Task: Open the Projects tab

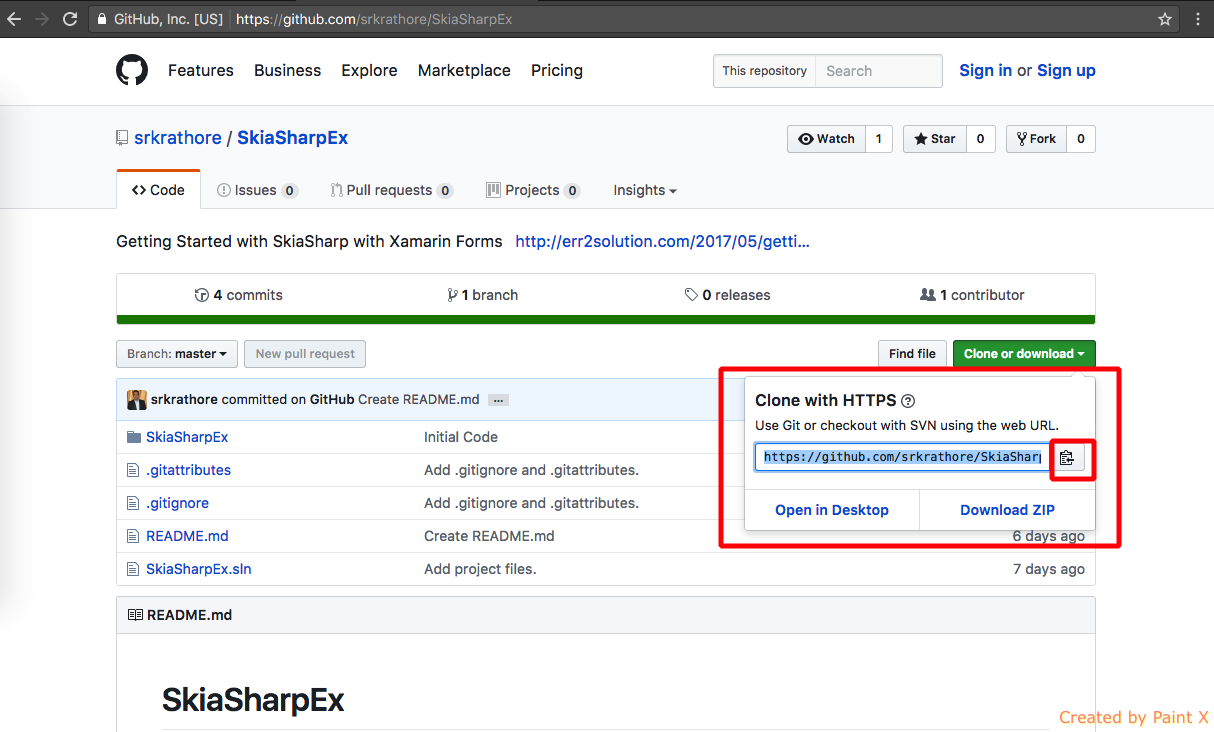Action: [533, 190]
